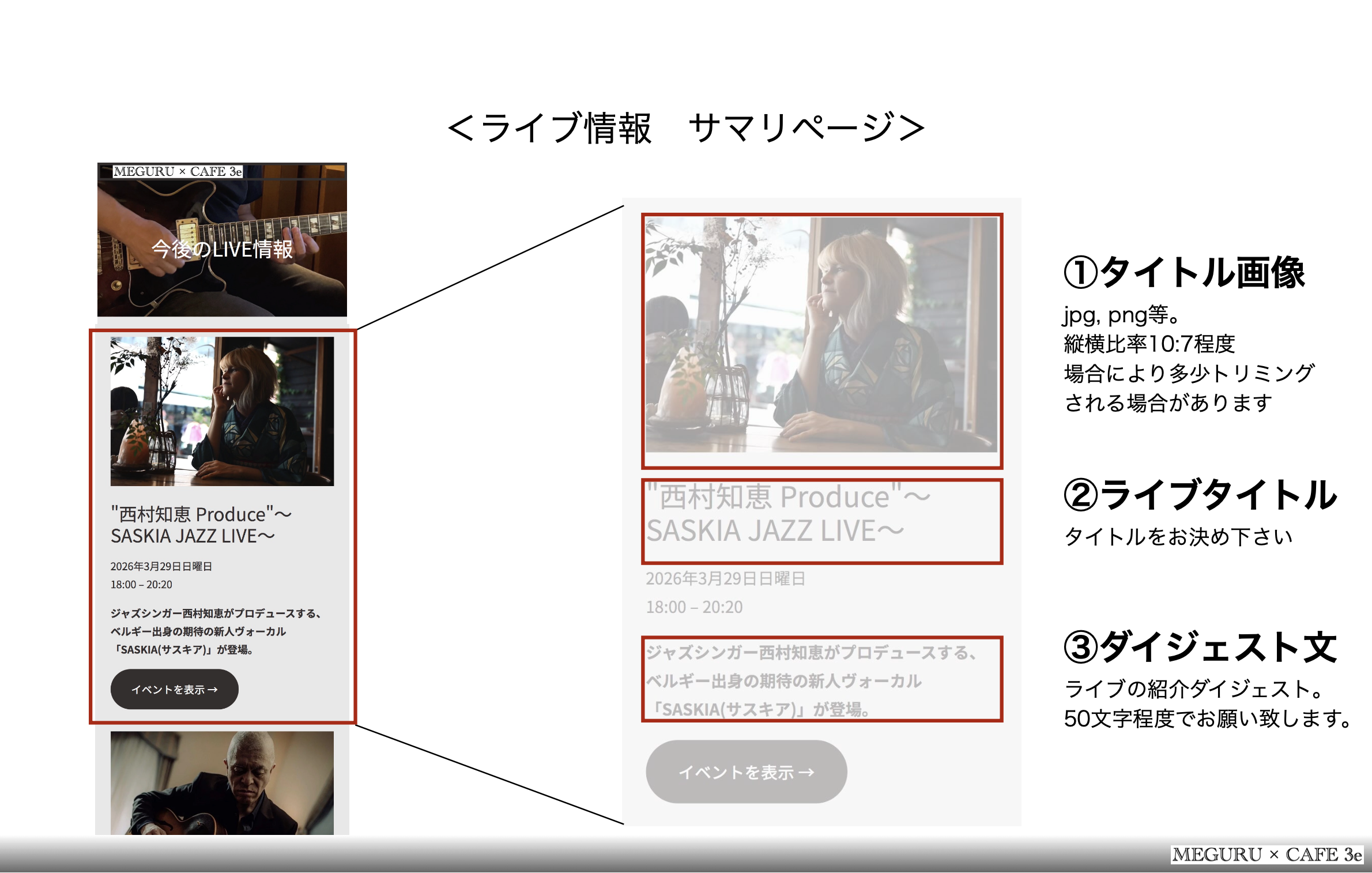Image resolution: width=1372 pixels, height=873 pixels.
Task: Click the dark イベントを表示 button
Action: pos(174,689)
